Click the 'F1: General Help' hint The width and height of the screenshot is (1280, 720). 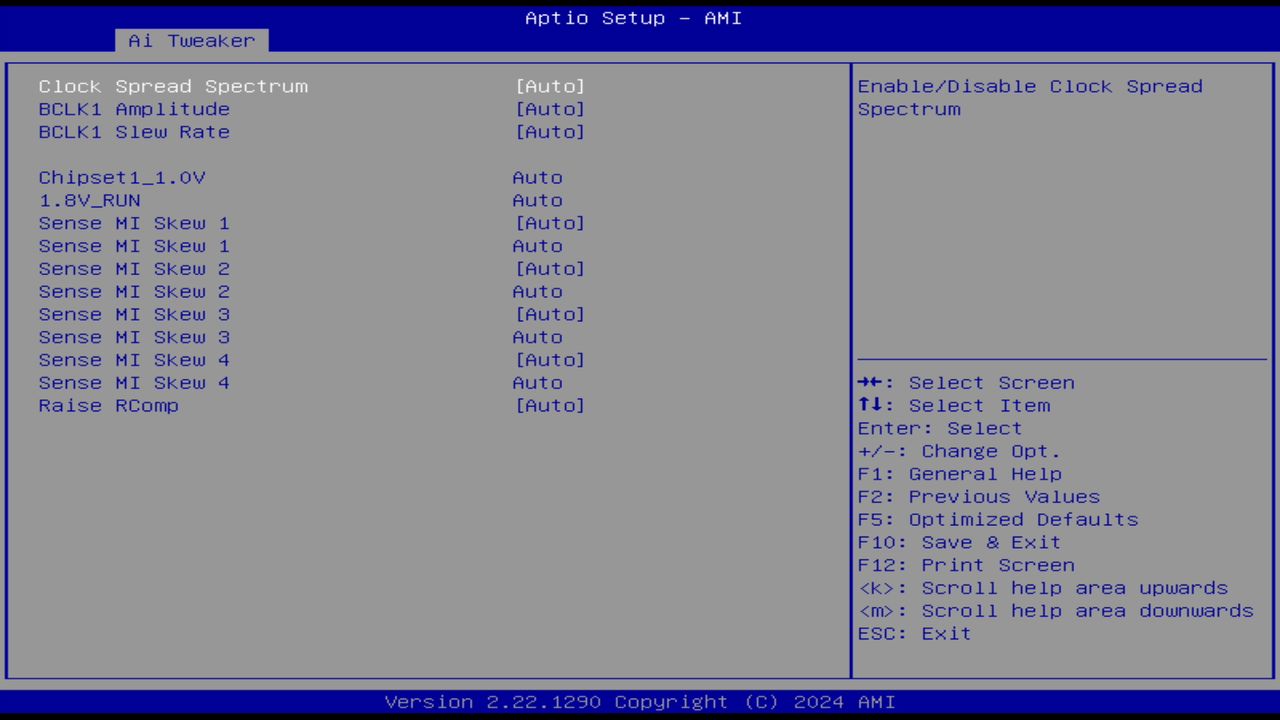click(959, 474)
